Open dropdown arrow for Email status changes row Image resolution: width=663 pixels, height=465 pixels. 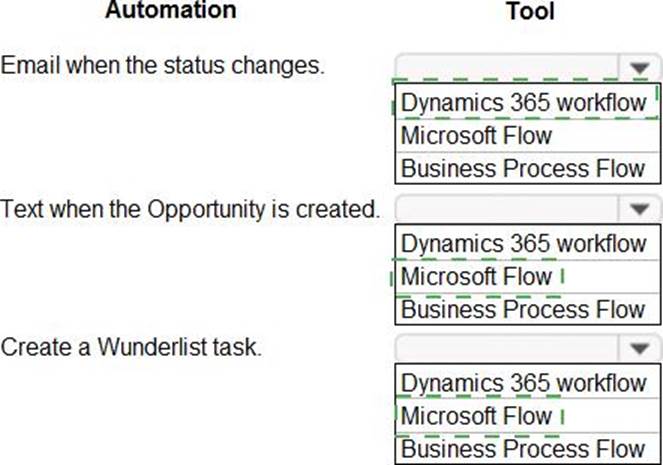coord(639,68)
